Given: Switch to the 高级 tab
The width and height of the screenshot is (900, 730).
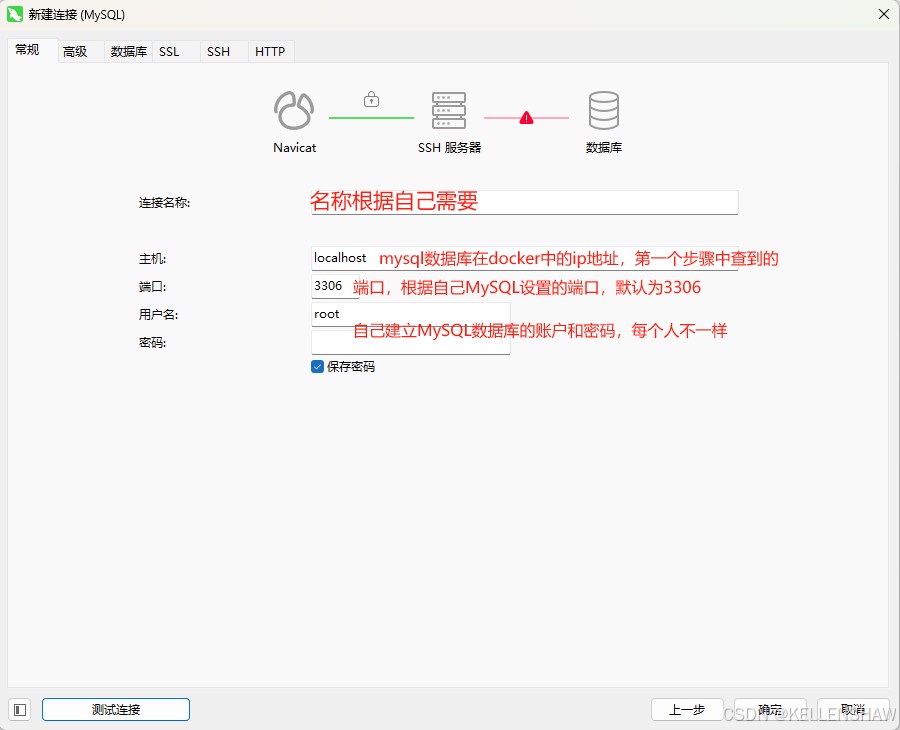Looking at the screenshot, I should (75, 51).
